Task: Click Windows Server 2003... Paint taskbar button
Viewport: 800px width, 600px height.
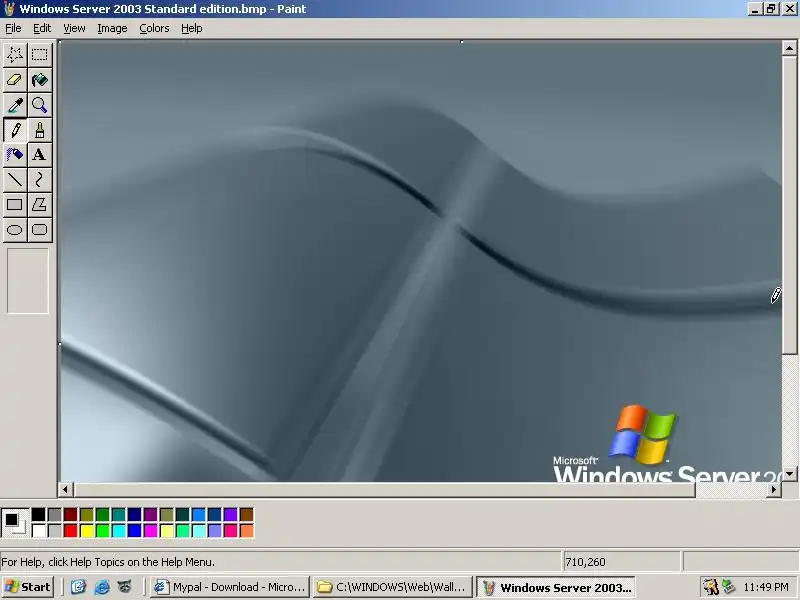Action: click(x=556, y=587)
